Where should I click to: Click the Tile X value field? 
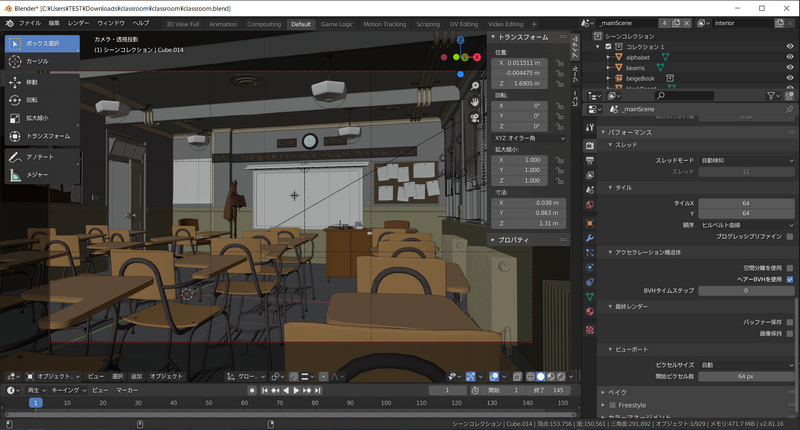pos(747,202)
